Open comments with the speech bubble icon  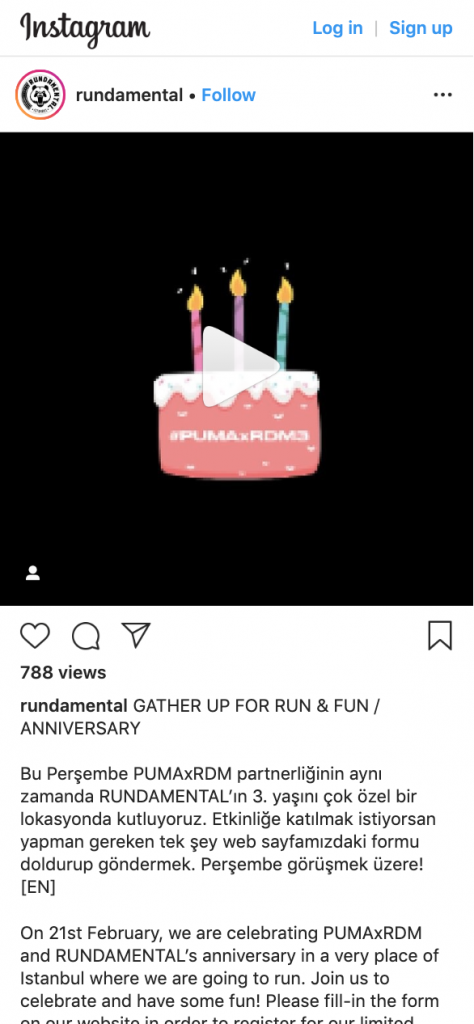click(x=86, y=635)
